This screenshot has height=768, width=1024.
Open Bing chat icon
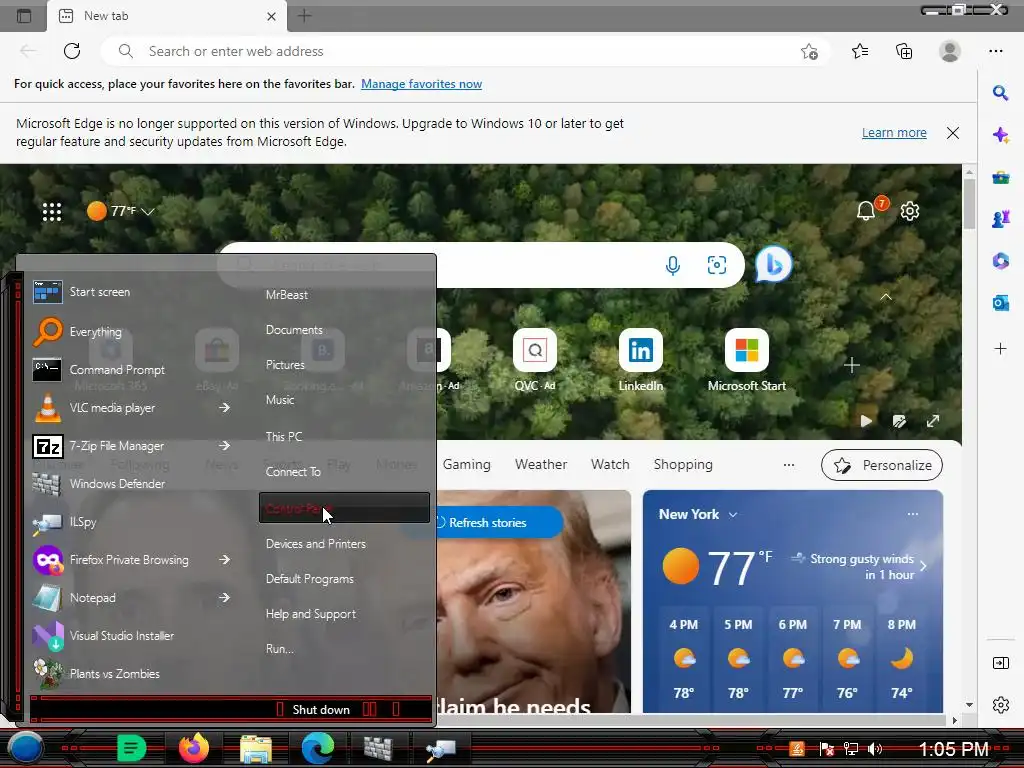point(773,264)
